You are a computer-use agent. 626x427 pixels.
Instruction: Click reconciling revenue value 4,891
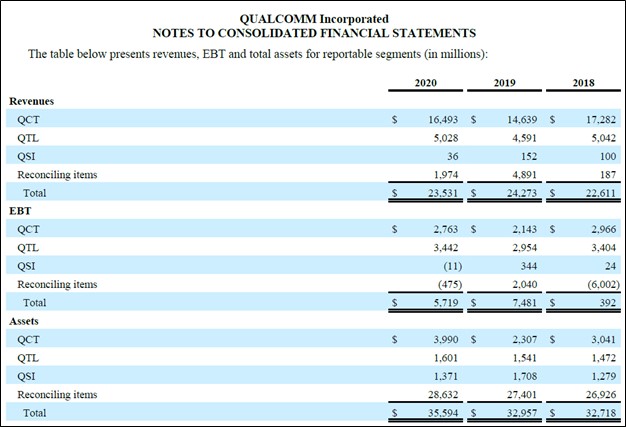click(x=525, y=175)
